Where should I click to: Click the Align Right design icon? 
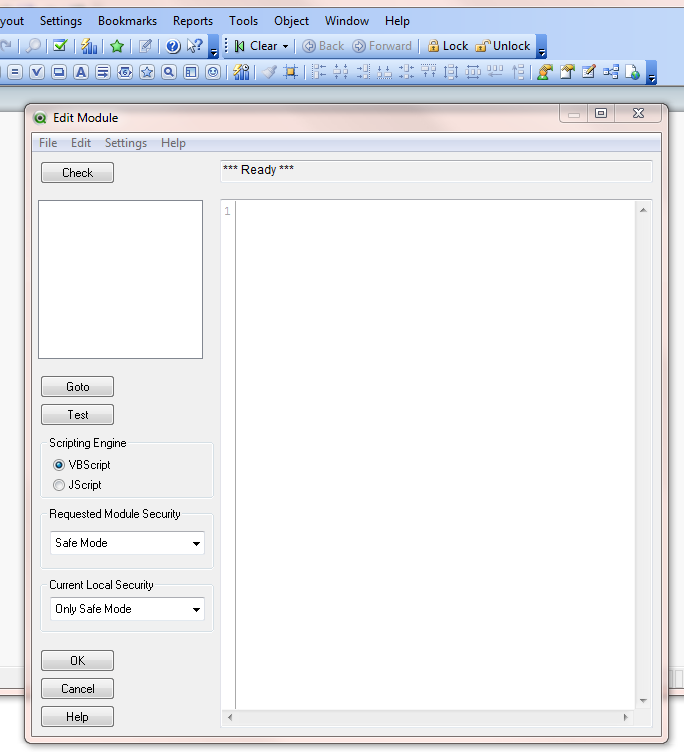click(x=363, y=72)
